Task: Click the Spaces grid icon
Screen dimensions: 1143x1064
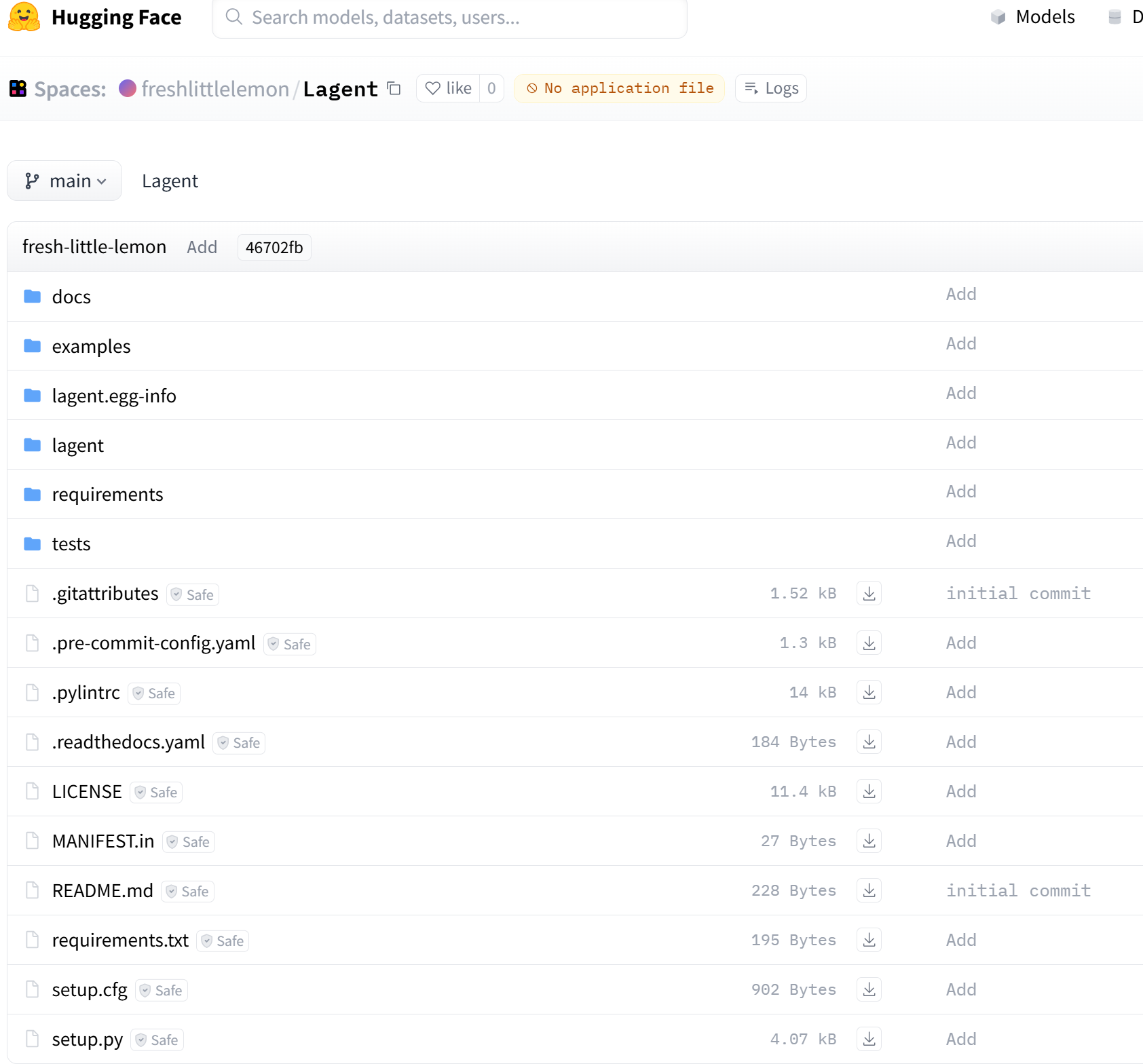Action: pos(18,88)
